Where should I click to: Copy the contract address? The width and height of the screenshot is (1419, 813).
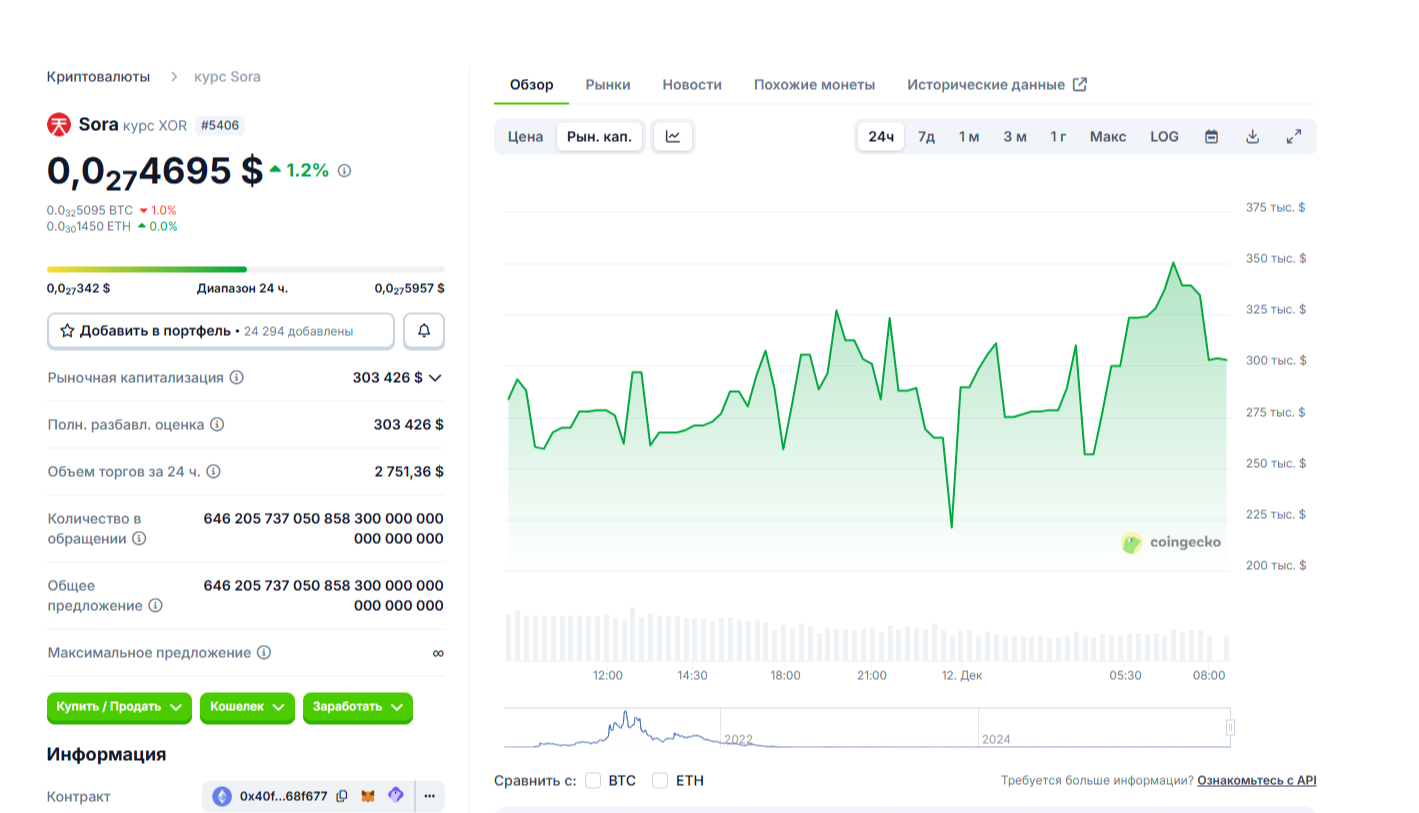342,797
